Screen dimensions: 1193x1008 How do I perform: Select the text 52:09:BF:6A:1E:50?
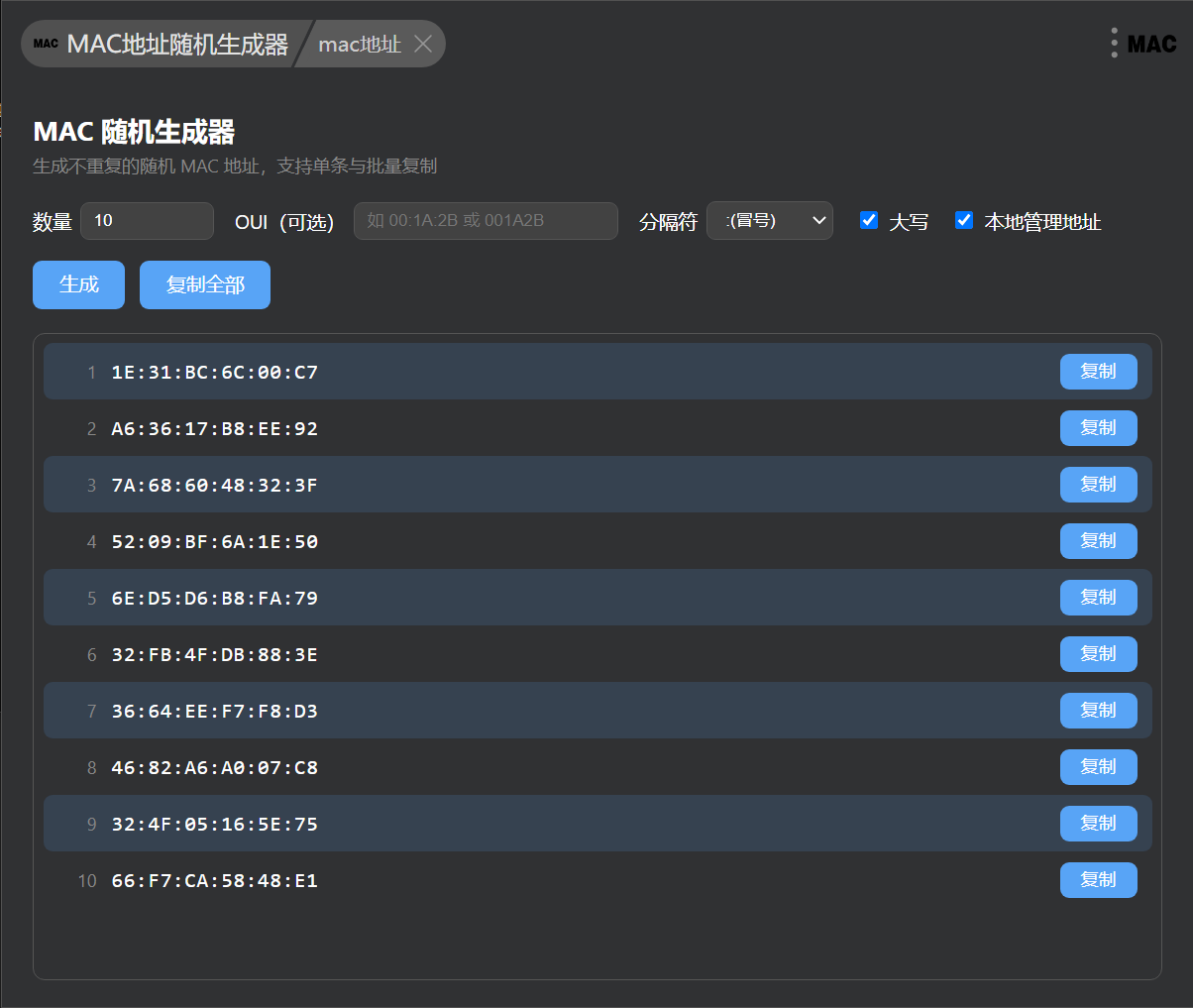215,542
